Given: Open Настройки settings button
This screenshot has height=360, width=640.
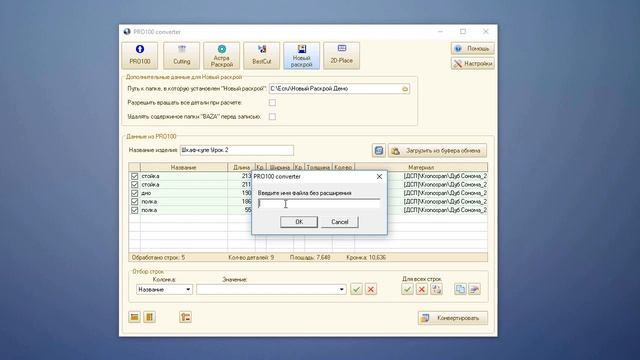Looking at the screenshot, I should pyautogui.click(x=473, y=64).
